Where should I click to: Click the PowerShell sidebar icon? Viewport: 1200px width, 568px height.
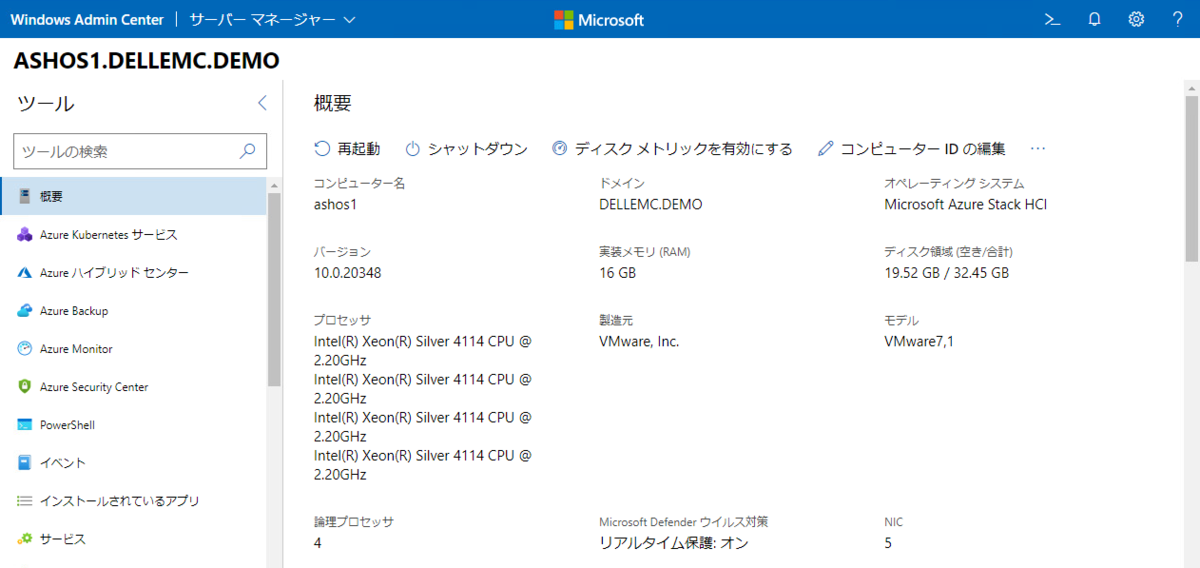coord(25,424)
